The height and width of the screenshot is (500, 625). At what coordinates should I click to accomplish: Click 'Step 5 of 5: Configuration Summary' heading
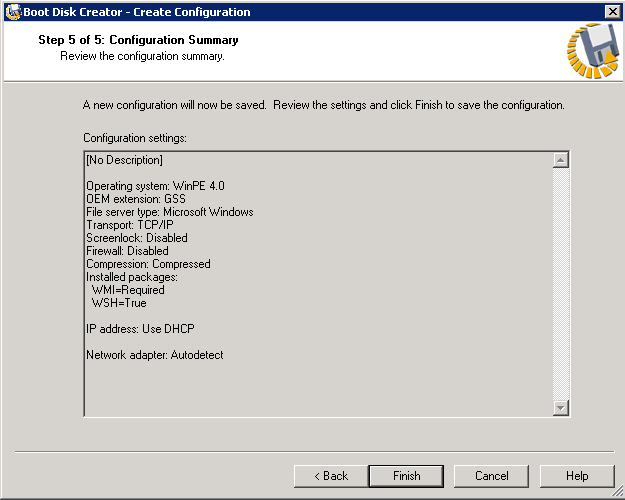click(x=138, y=40)
